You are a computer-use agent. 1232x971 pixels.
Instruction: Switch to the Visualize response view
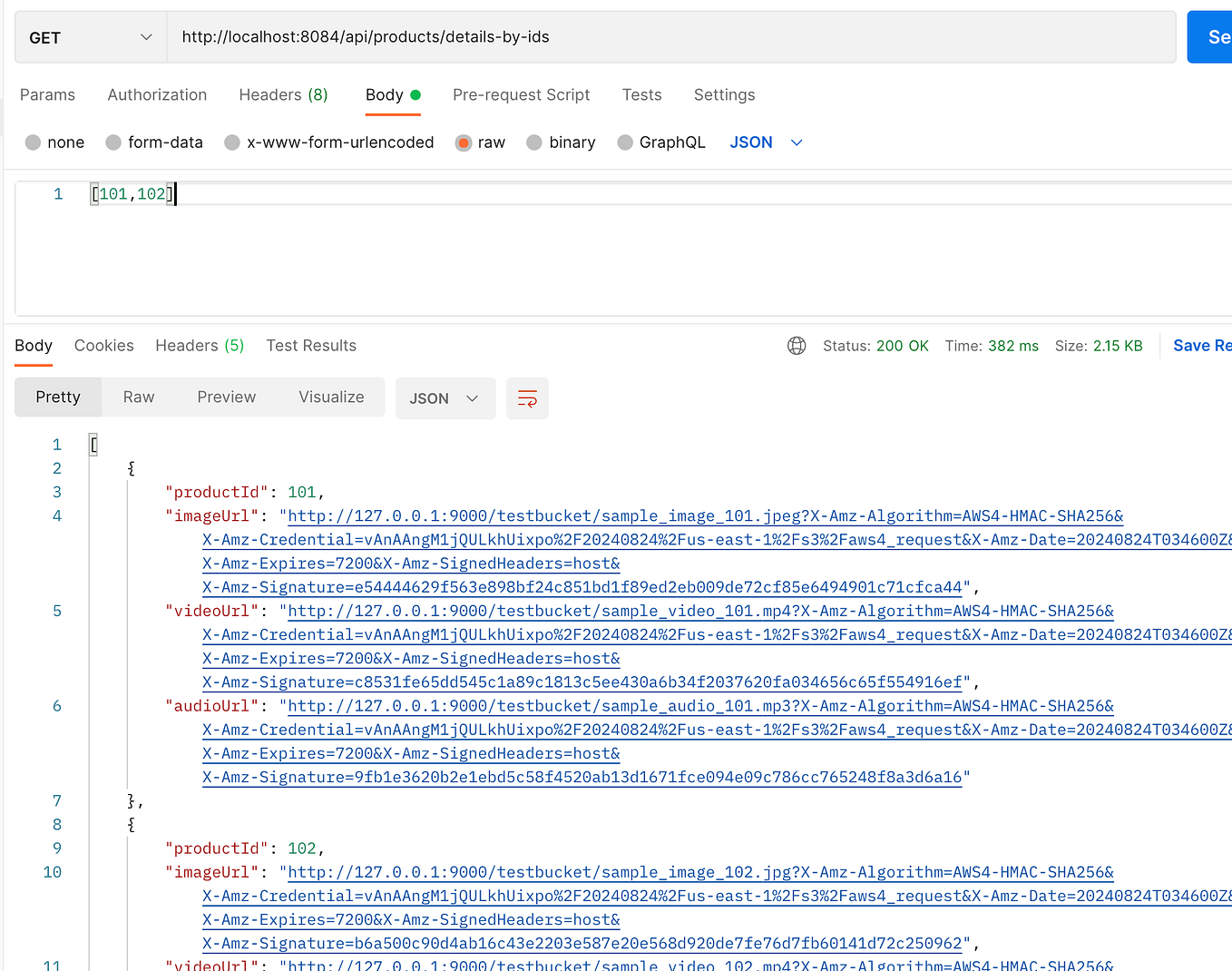(331, 397)
